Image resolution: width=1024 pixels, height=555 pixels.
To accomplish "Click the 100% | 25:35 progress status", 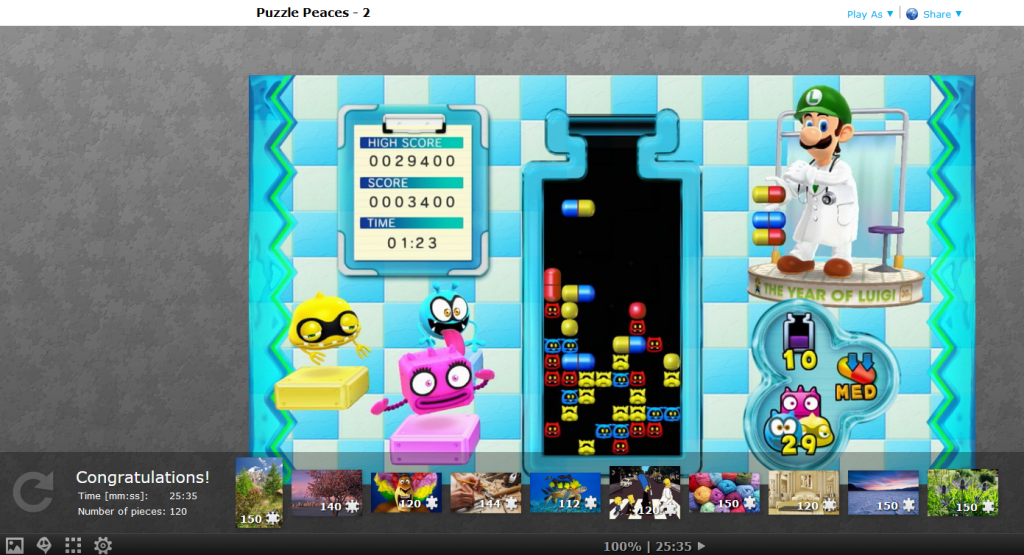I will click(x=647, y=546).
